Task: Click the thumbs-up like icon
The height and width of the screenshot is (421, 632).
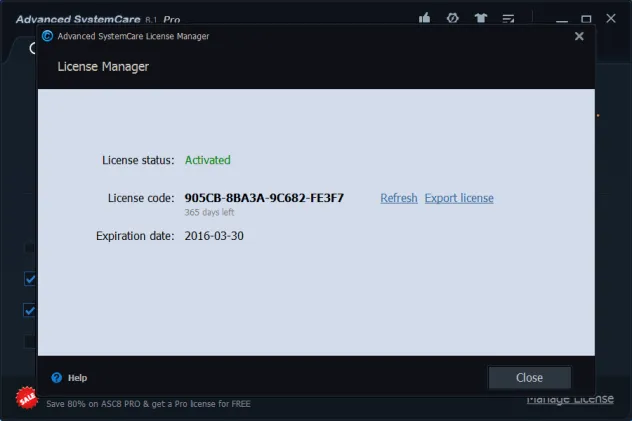Action: (424, 18)
